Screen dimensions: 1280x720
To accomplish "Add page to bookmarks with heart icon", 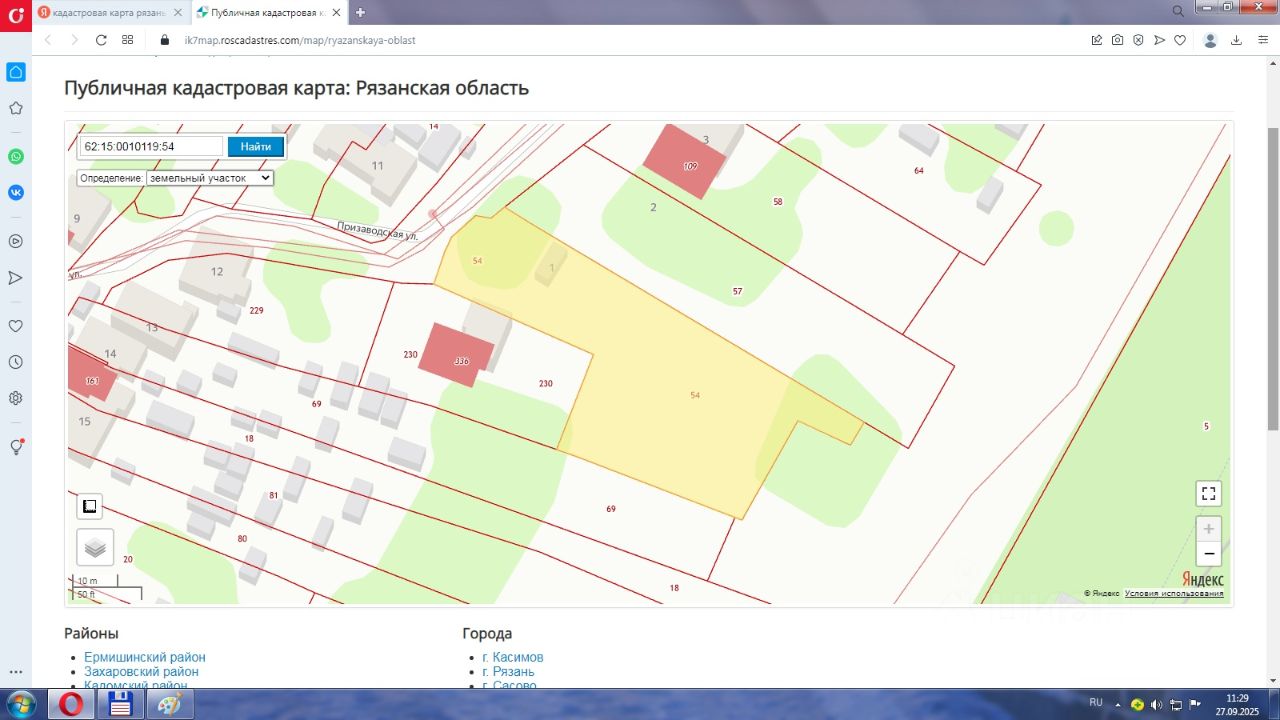I will coord(1180,40).
